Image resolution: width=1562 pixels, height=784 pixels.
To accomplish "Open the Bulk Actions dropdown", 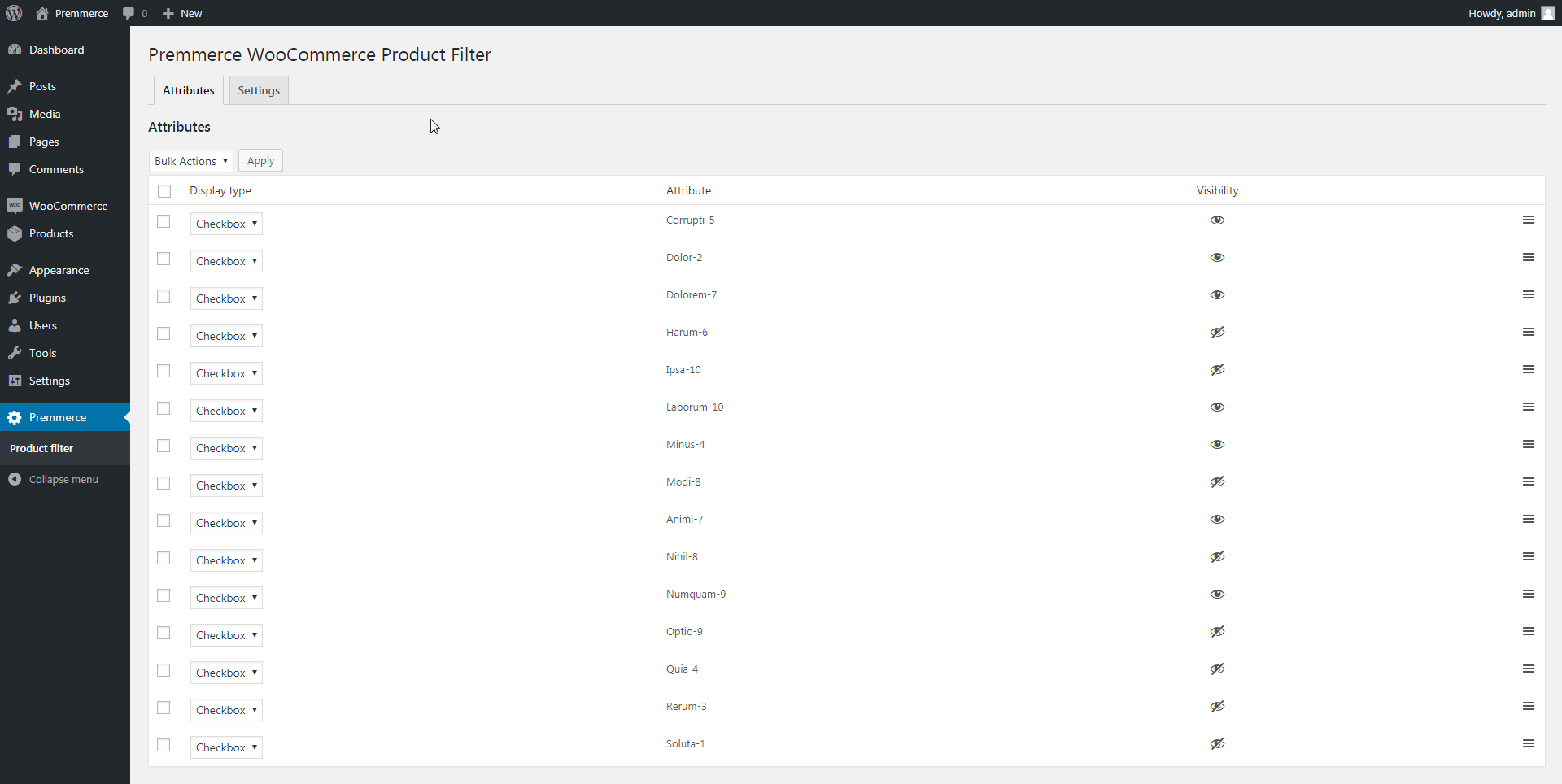I will (x=191, y=161).
